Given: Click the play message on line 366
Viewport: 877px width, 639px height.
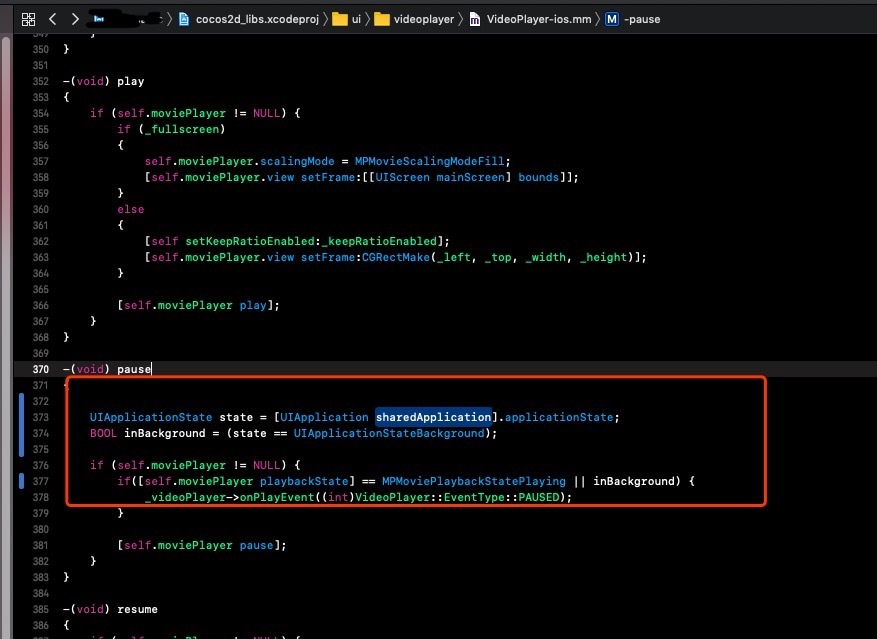Looking at the screenshot, I should (253, 306).
